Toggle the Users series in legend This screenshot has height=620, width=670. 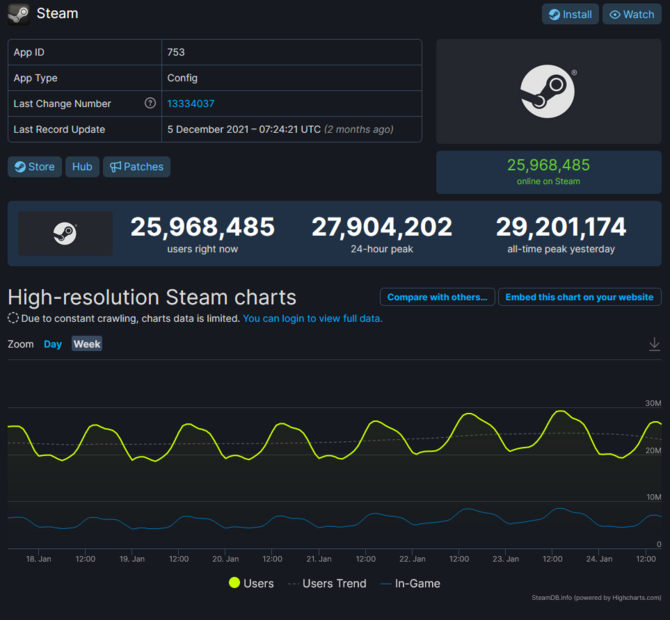[251, 583]
